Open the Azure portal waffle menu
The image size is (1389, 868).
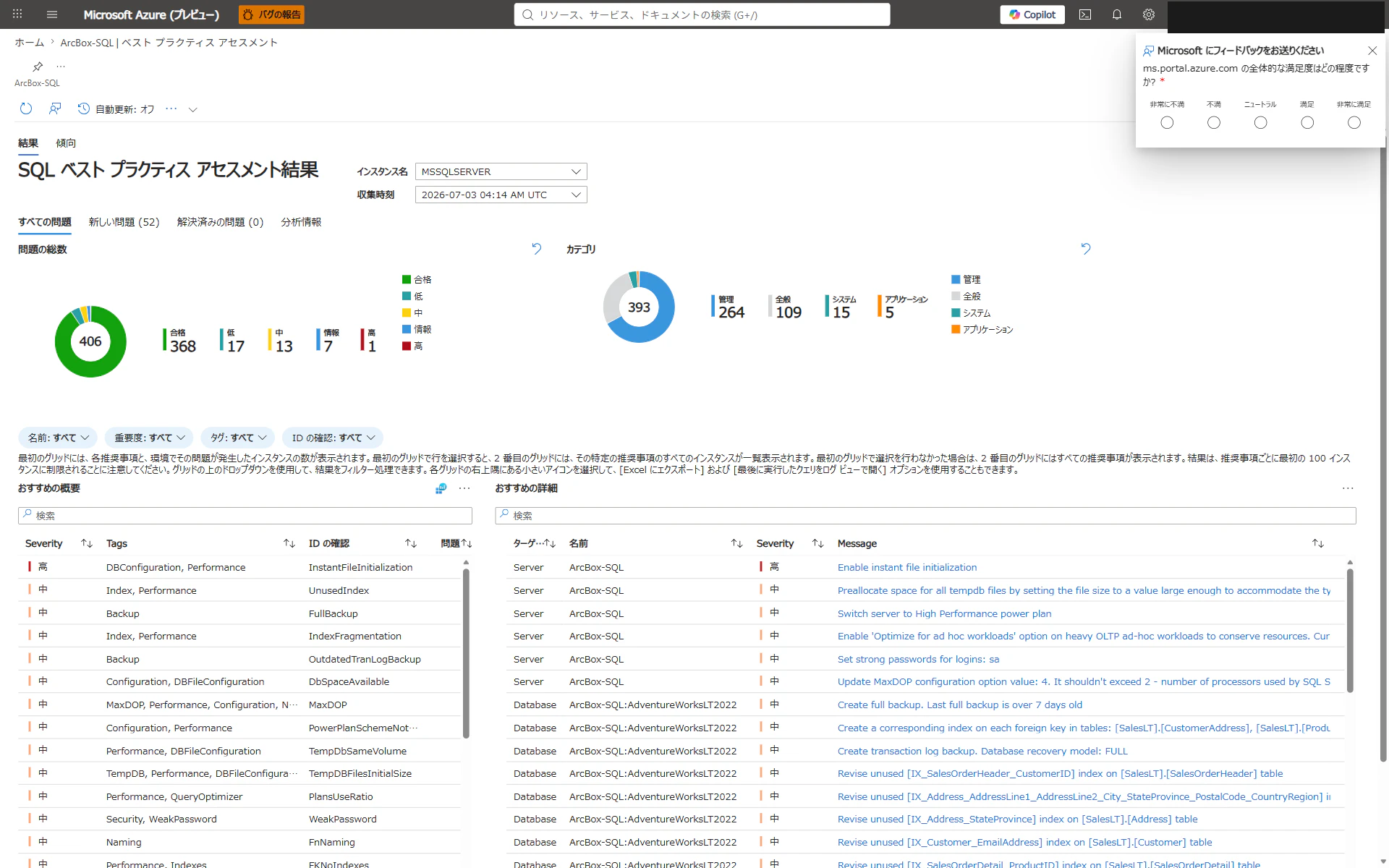(x=17, y=14)
